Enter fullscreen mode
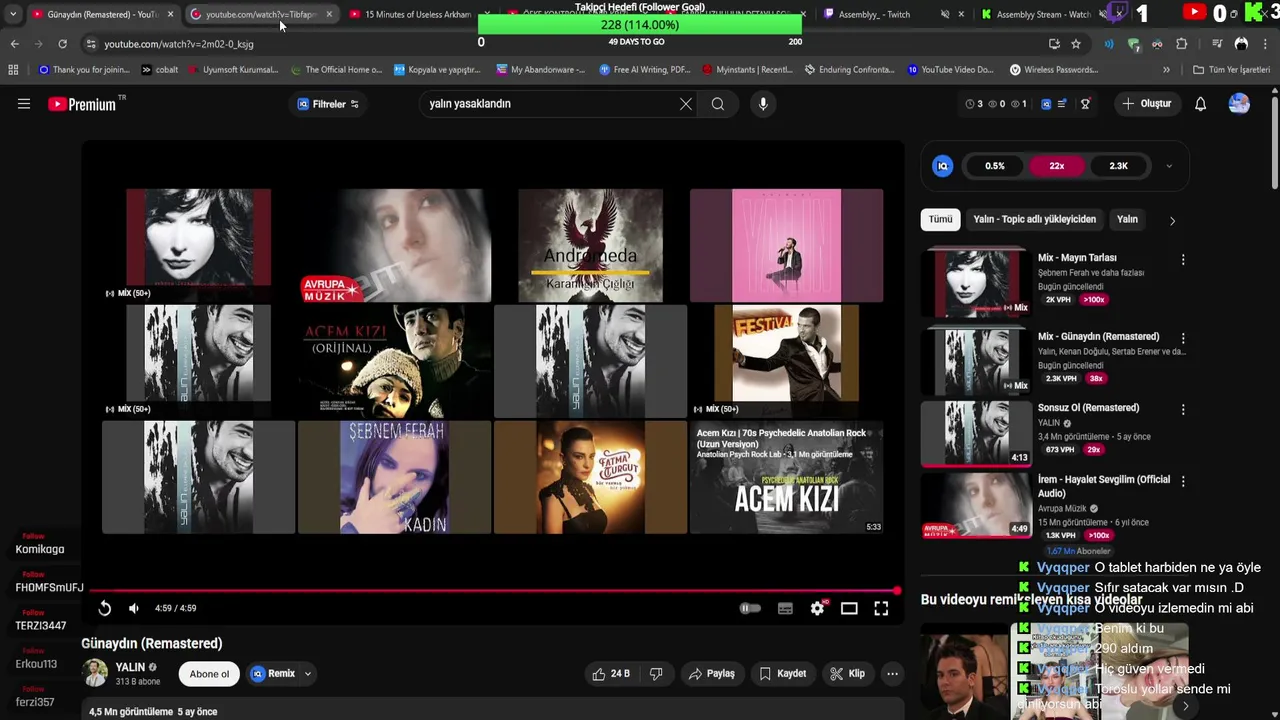 point(881,608)
